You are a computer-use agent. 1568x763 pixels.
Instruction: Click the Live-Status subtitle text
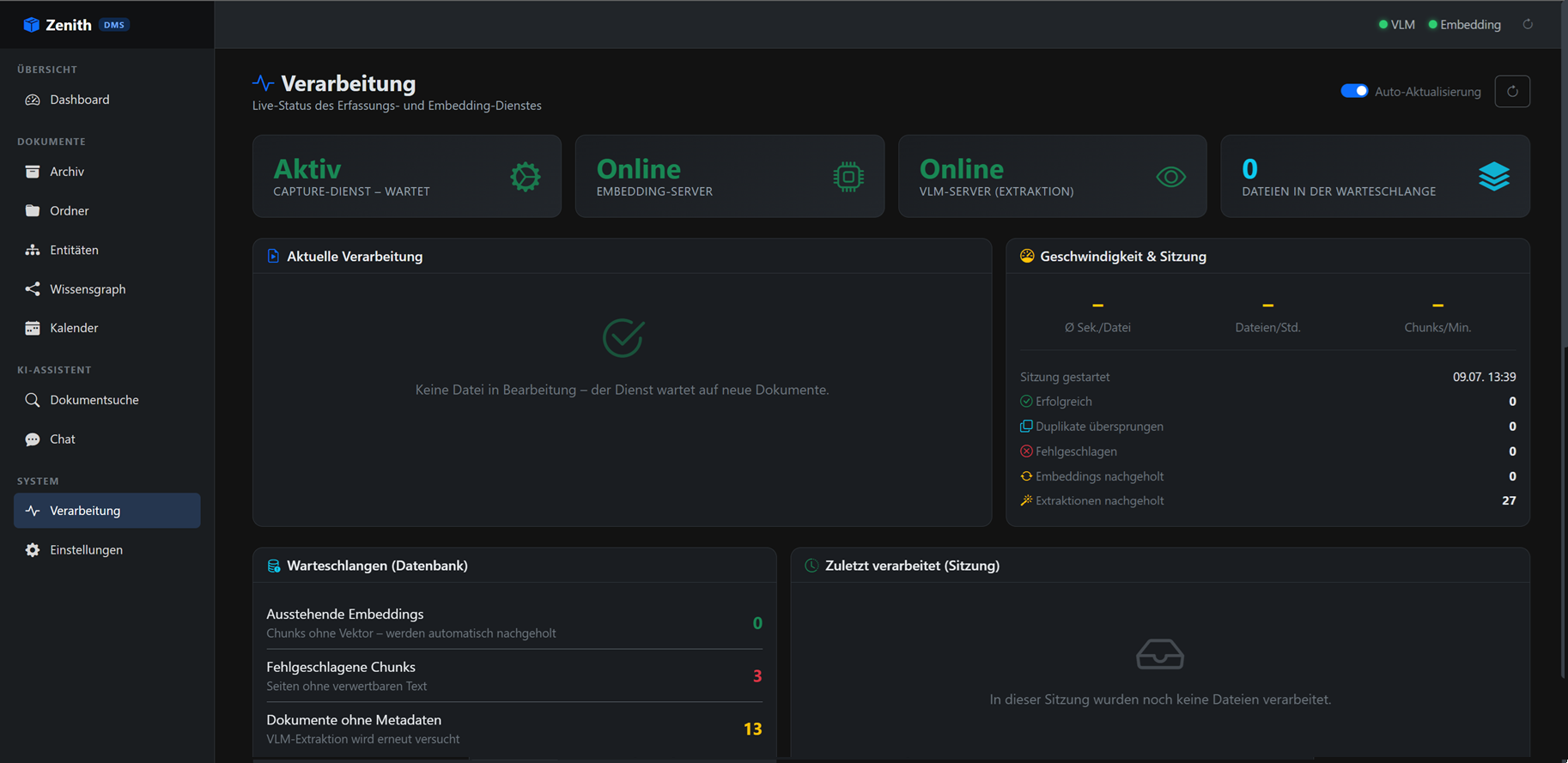(397, 106)
